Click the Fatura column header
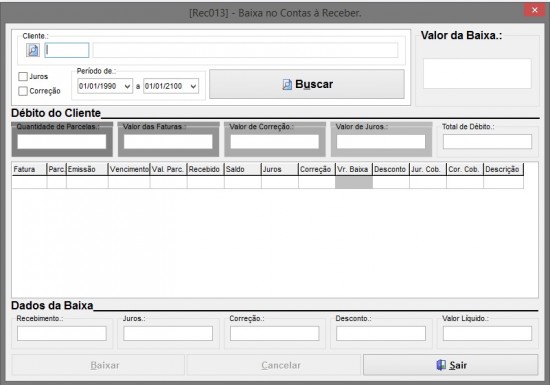Image resolution: width=550 pixels, height=385 pixels. click(29, 169)
